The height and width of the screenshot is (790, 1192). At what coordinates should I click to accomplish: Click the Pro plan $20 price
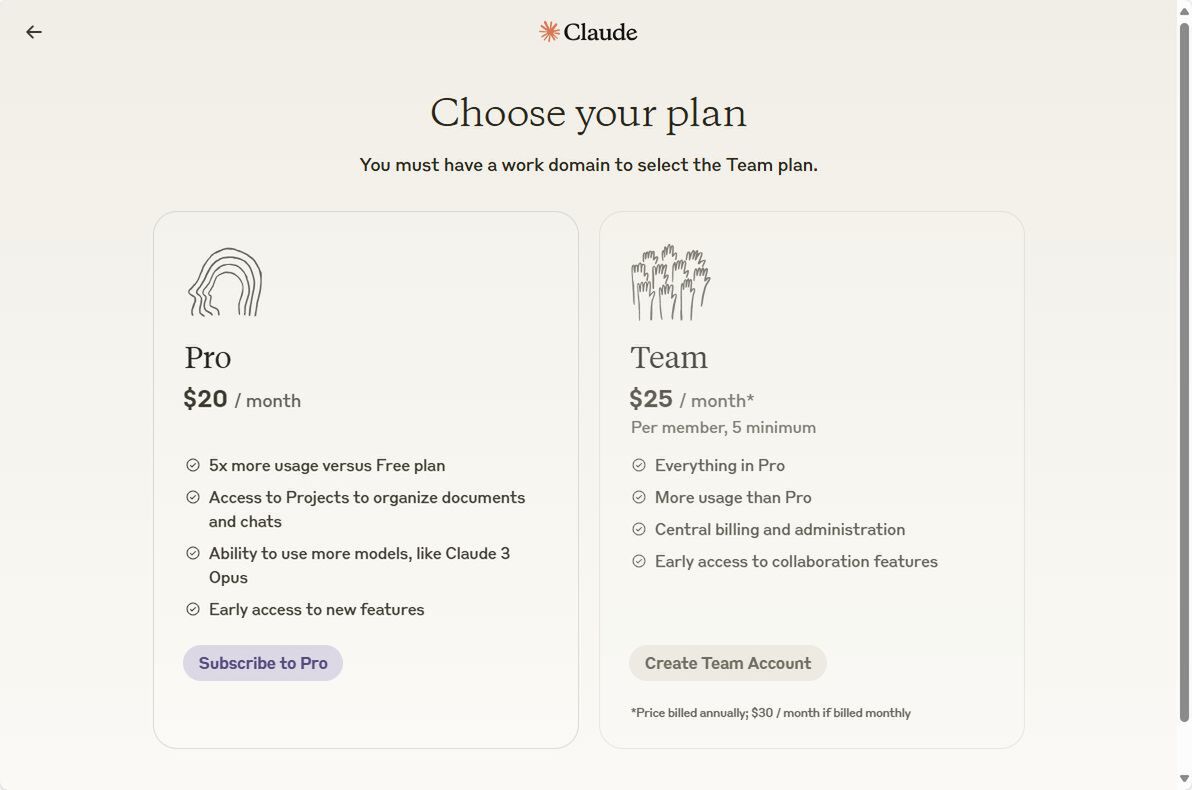tap(206, 399)
